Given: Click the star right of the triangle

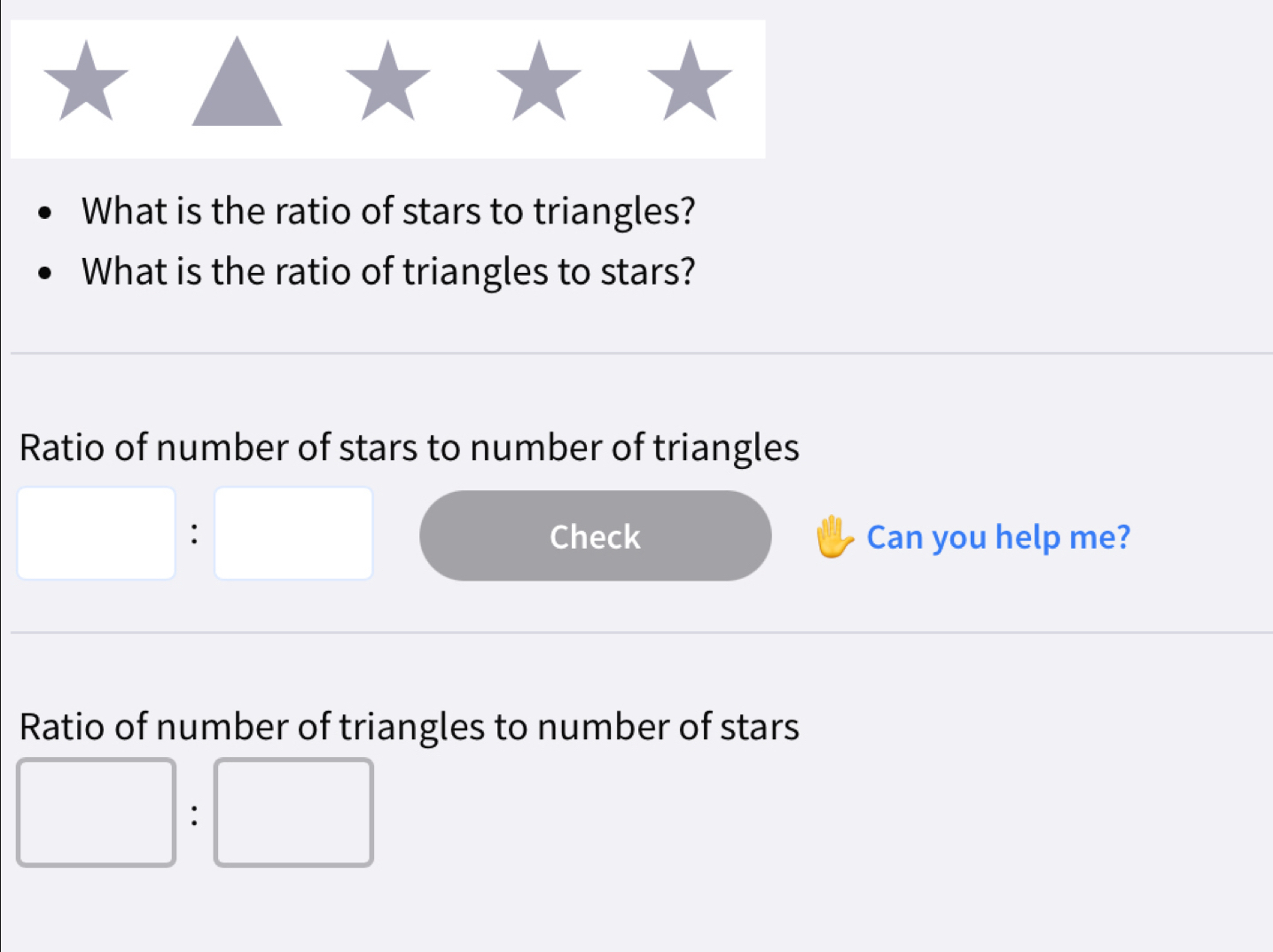Looking at the screenshot, I should 387,82.
